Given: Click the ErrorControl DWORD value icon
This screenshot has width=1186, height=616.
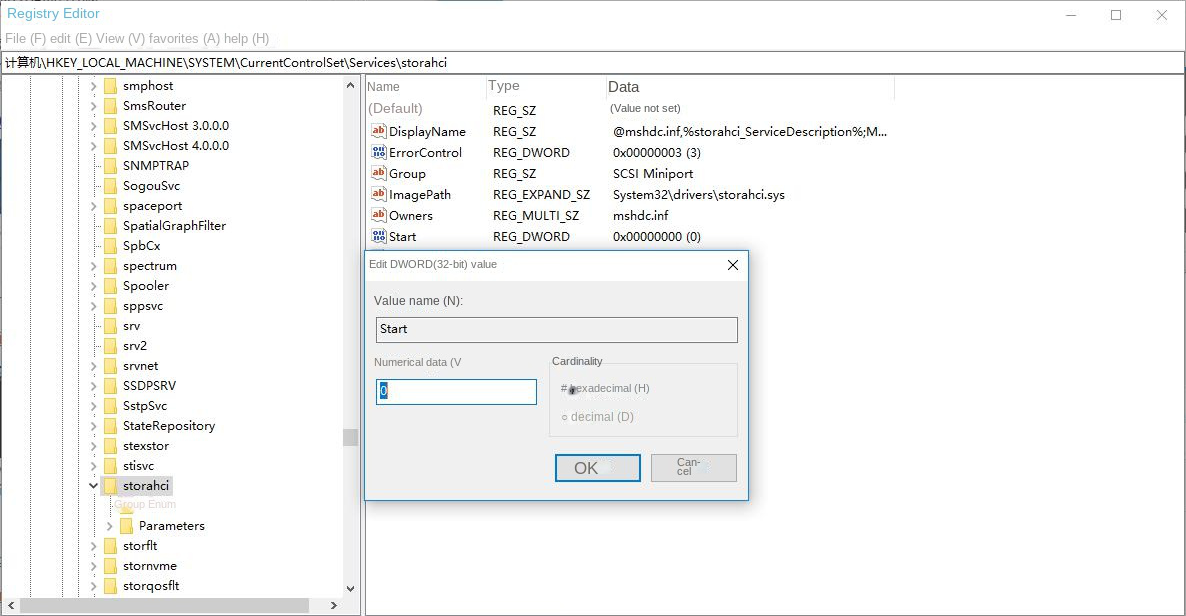Looking at the screenshot, I should (378, 152).
